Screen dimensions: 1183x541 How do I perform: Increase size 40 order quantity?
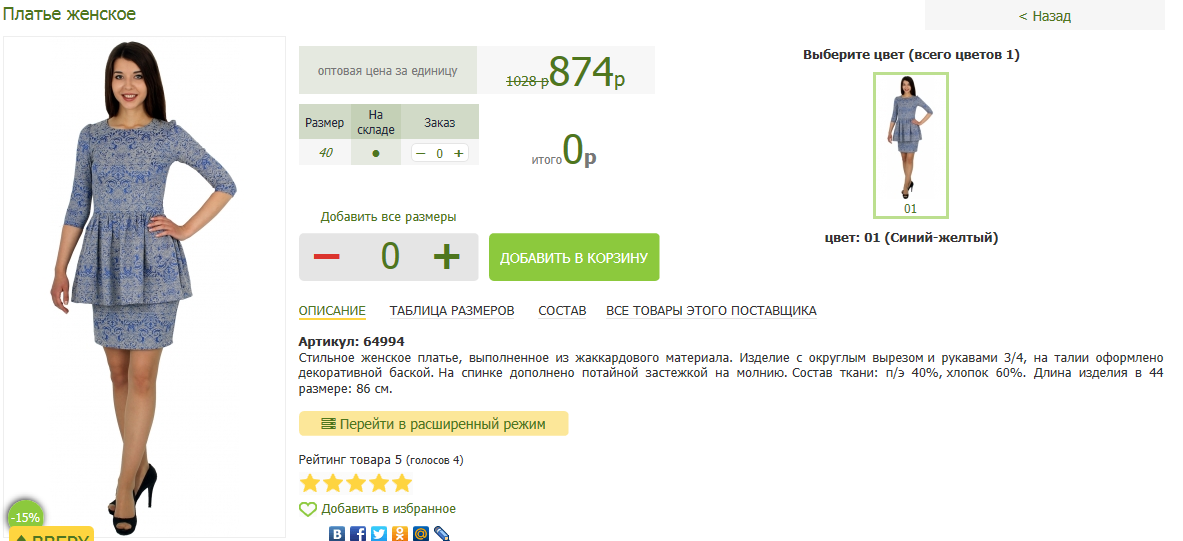(x=458, y=153)
